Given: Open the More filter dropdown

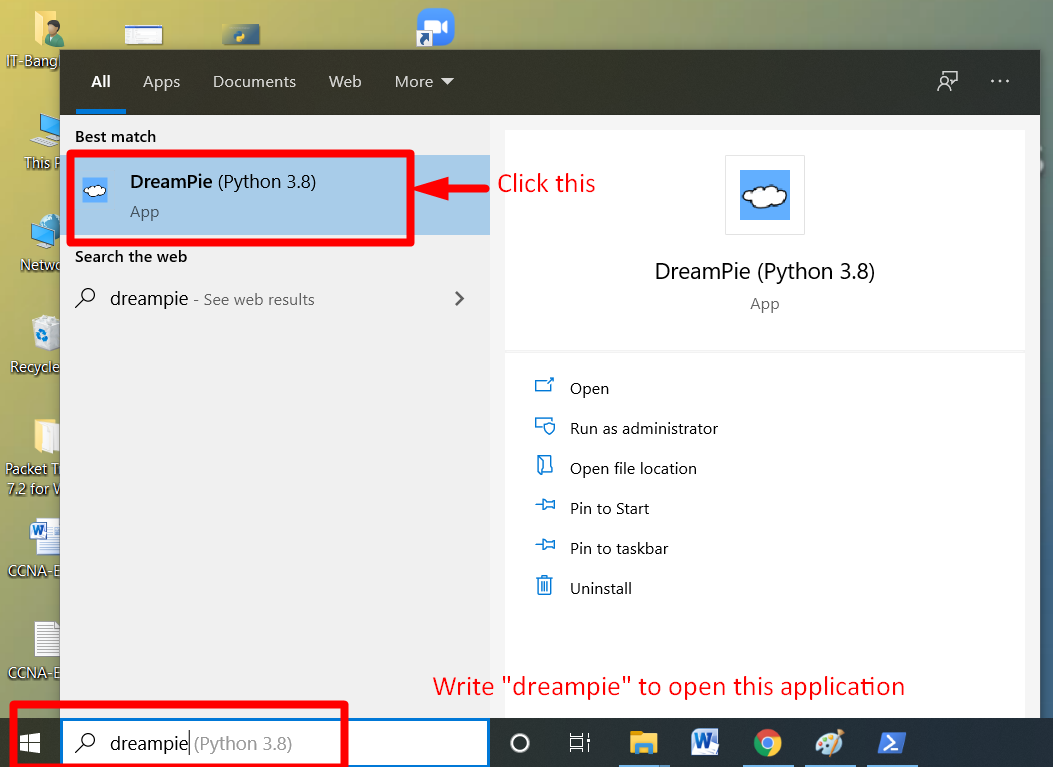Looking at the screenshot, I should 423,81.
